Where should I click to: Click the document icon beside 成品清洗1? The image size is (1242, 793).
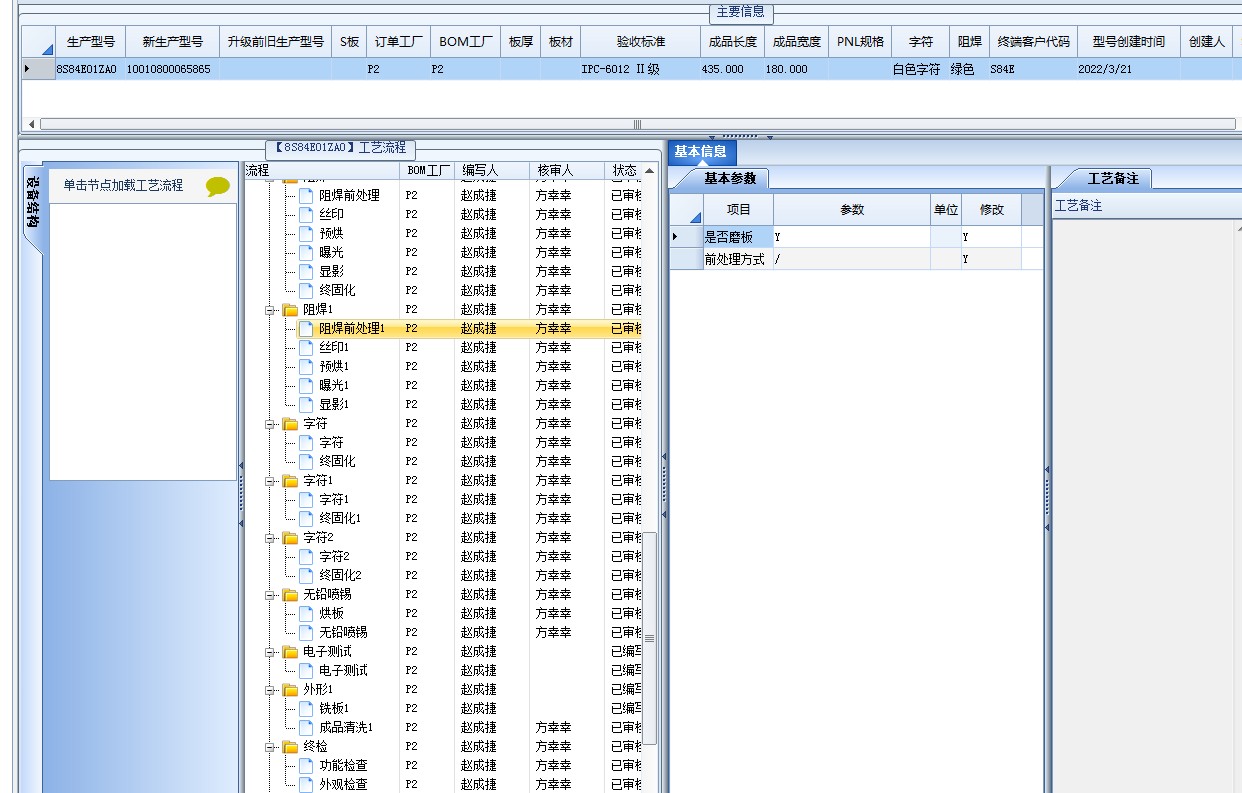(x=306, y=727)
